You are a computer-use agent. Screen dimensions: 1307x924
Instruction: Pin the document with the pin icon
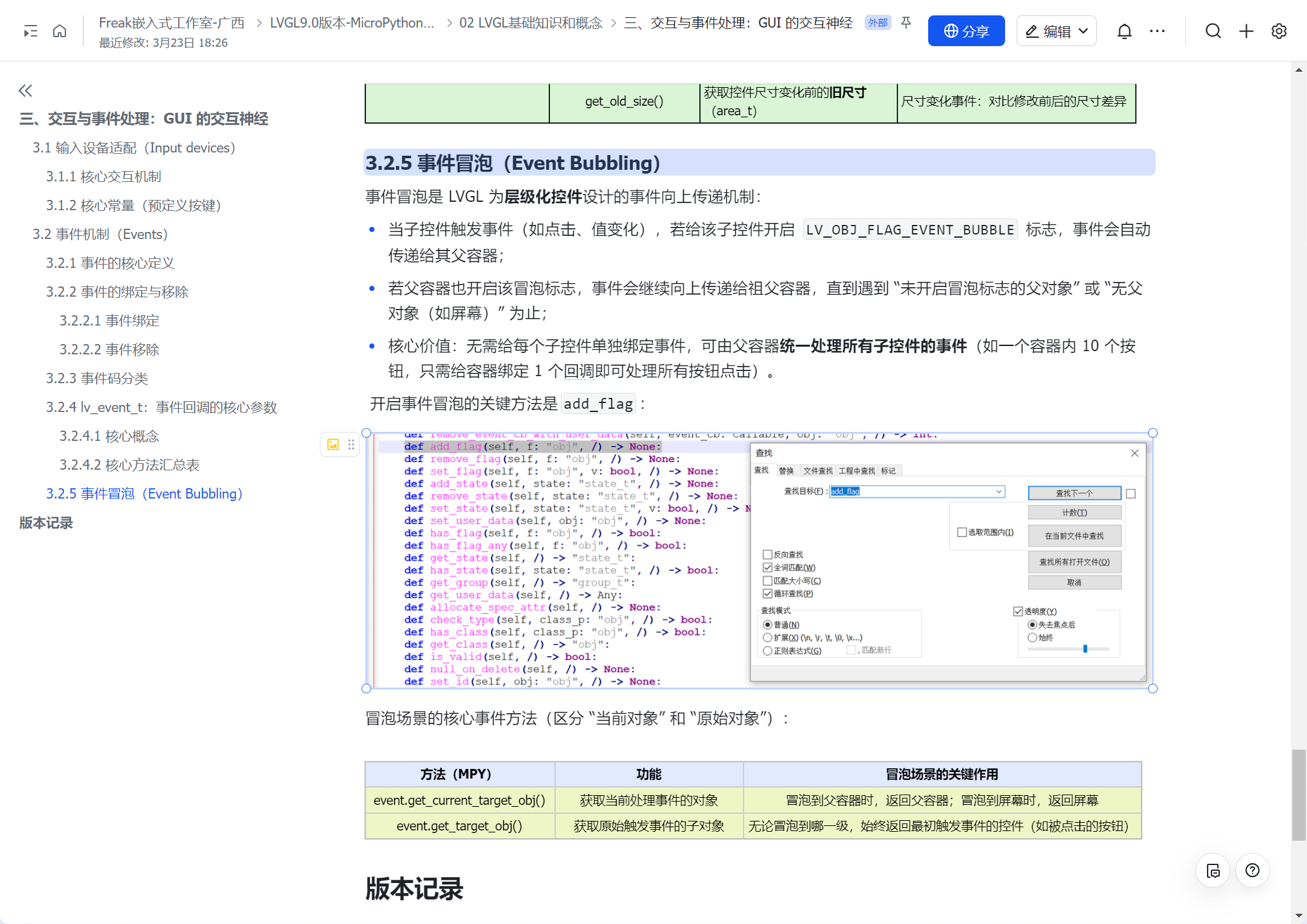click(906, 22)
